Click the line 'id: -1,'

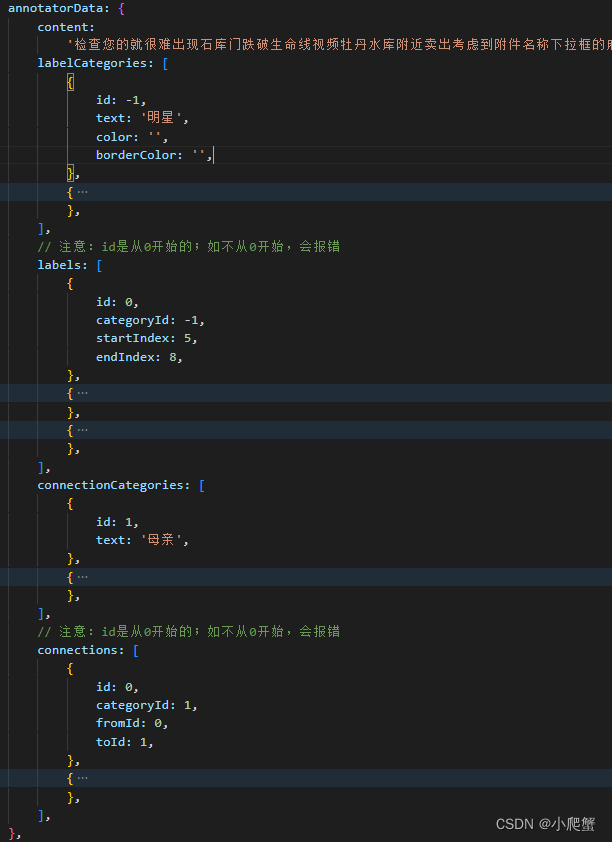pos(121,100)
